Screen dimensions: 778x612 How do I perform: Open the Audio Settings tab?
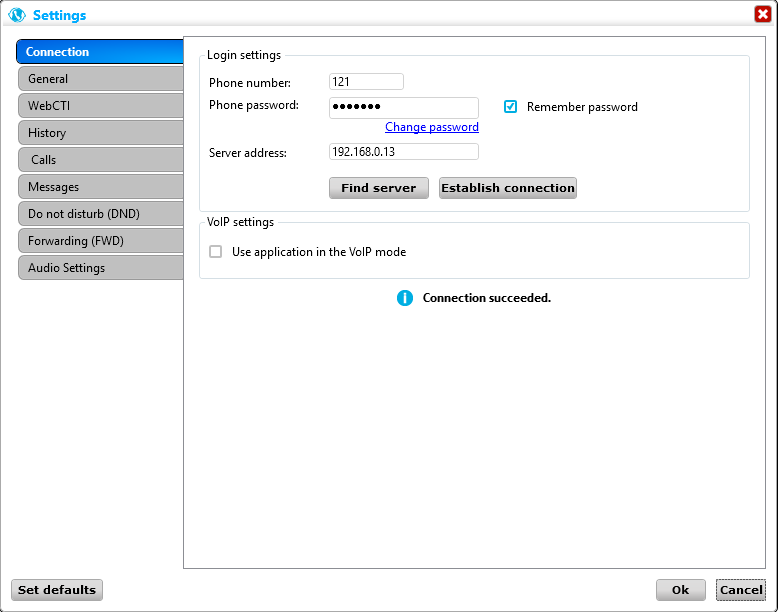pyautogui.click(x=100, y=268)
